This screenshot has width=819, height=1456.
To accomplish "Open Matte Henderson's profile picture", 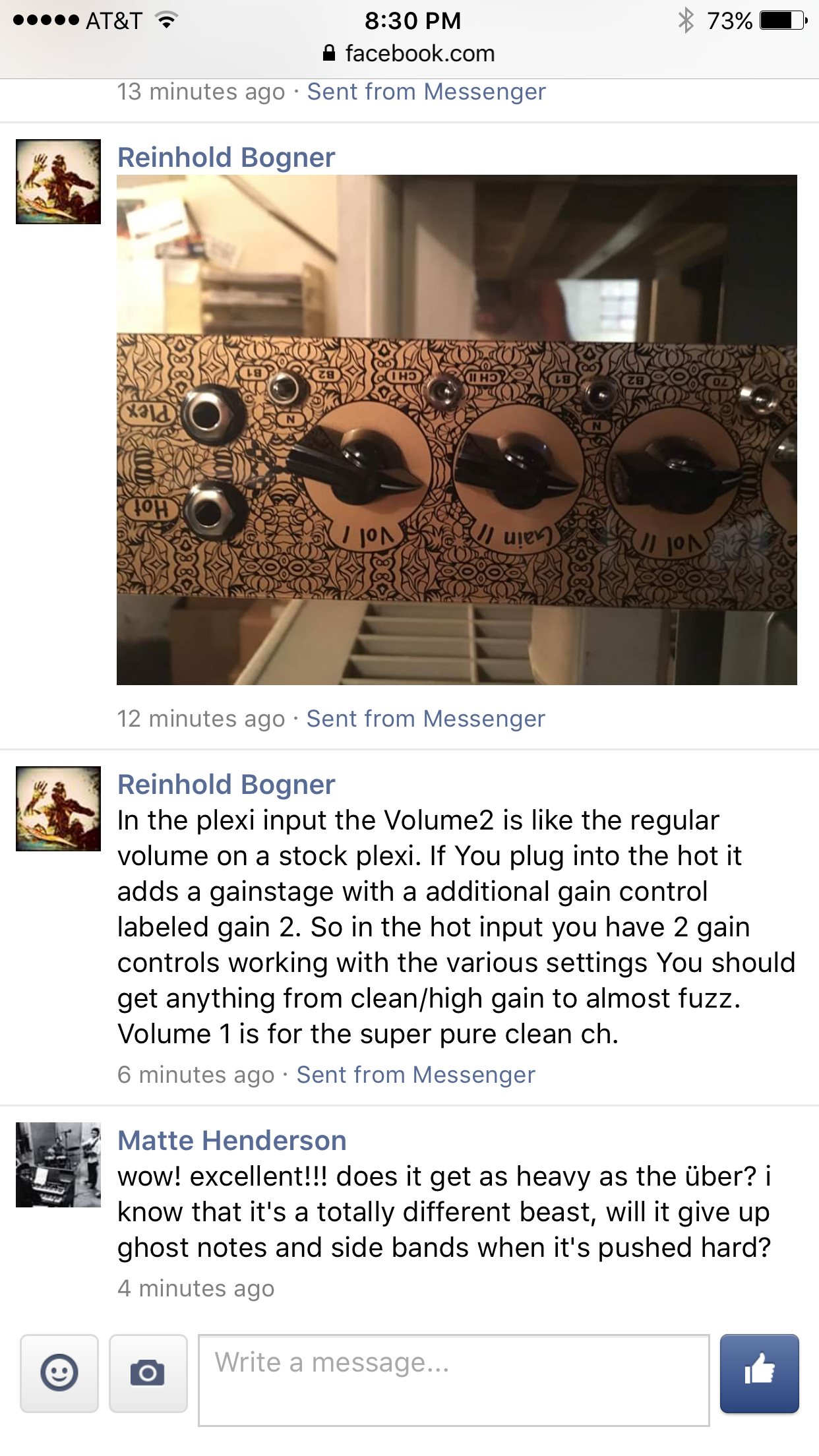I will 59,1165.
